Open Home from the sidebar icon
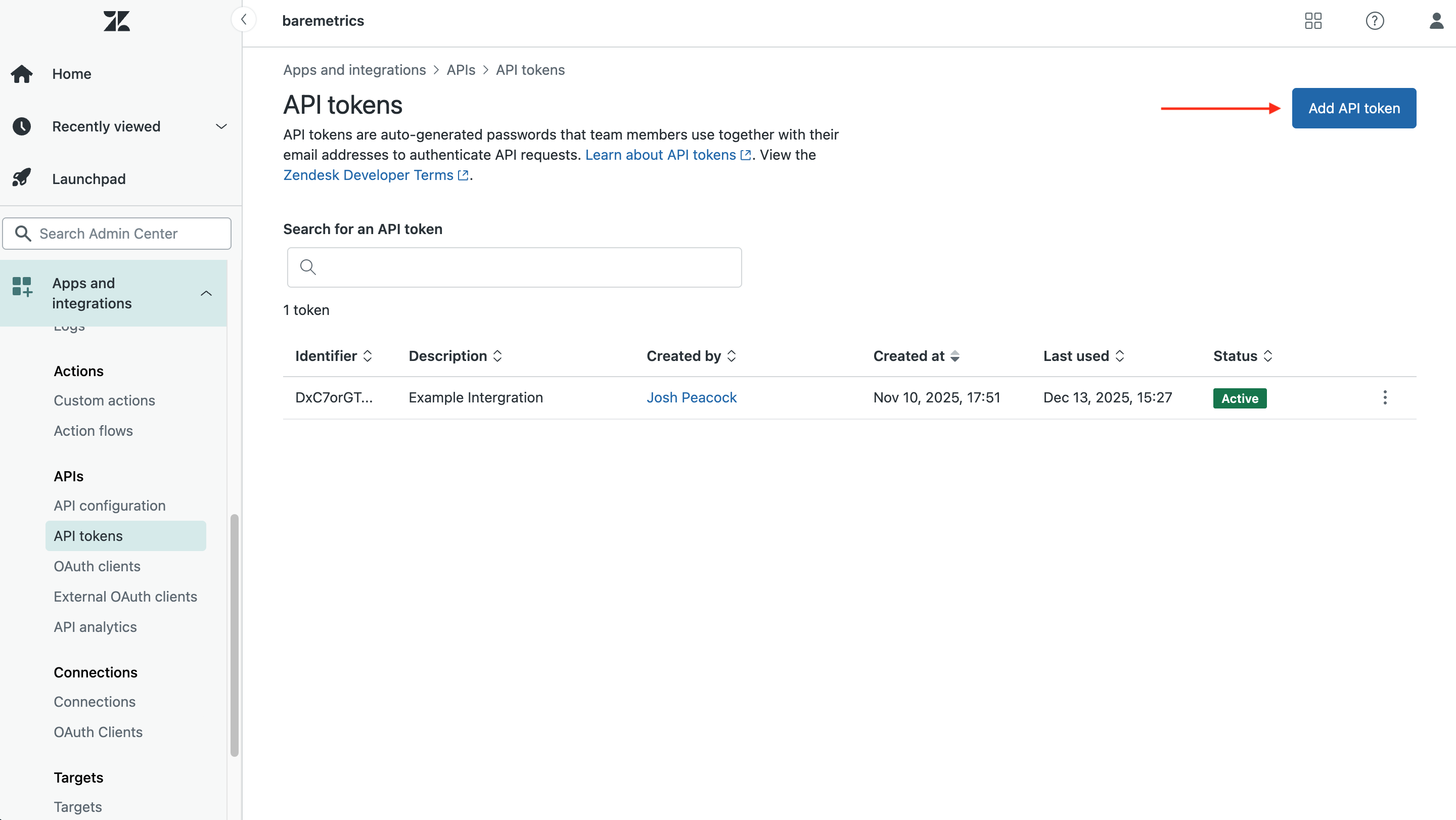Screen dimensions: 1456x820 pos(21,73)
